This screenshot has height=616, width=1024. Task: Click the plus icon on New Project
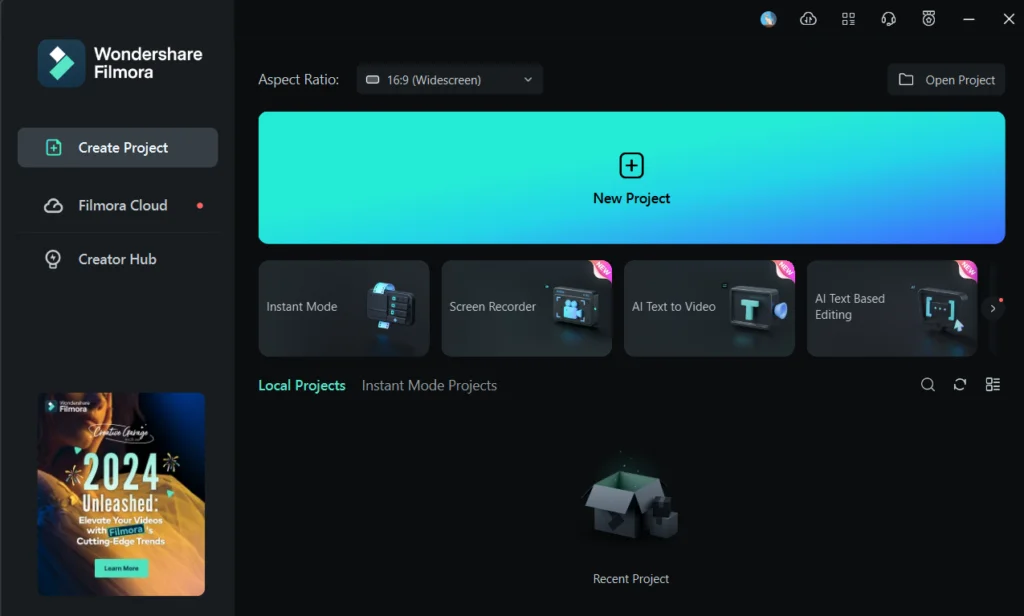pos(632,165)
